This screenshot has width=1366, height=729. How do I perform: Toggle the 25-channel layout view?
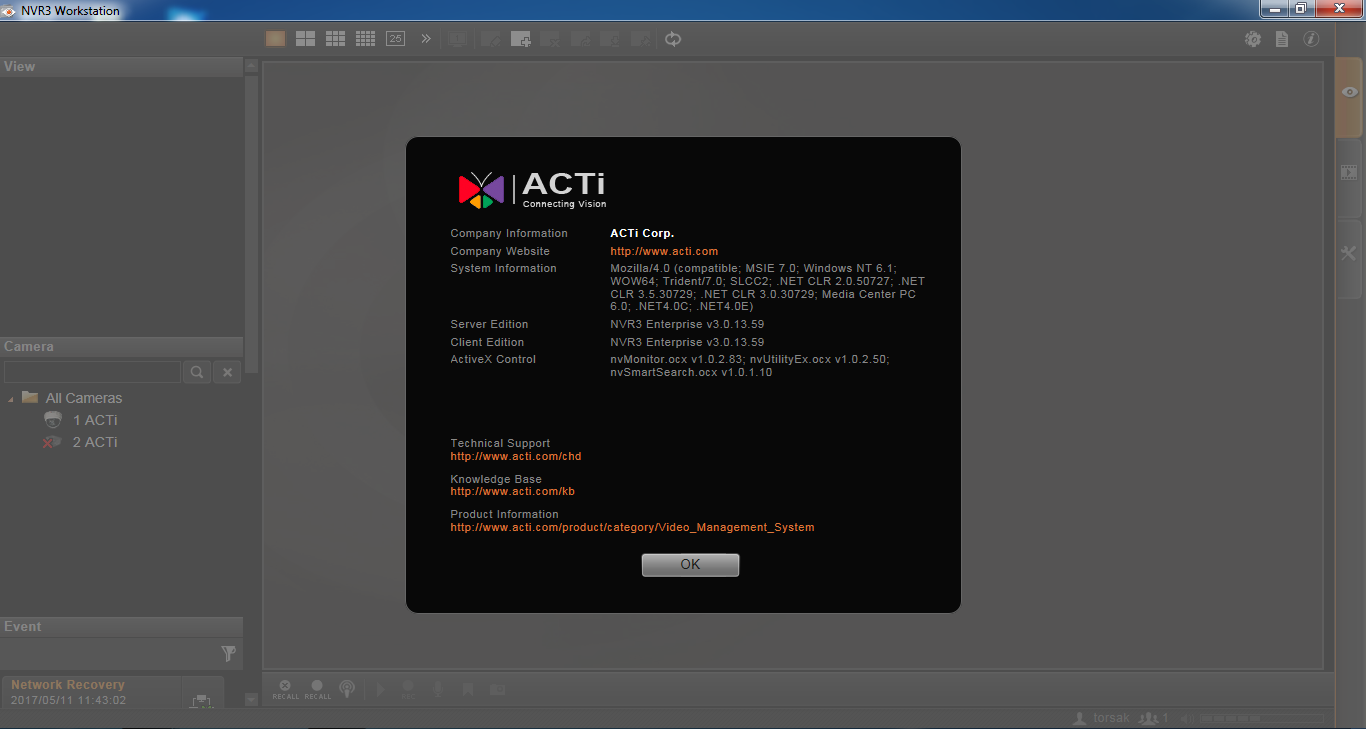click(395, 38)
